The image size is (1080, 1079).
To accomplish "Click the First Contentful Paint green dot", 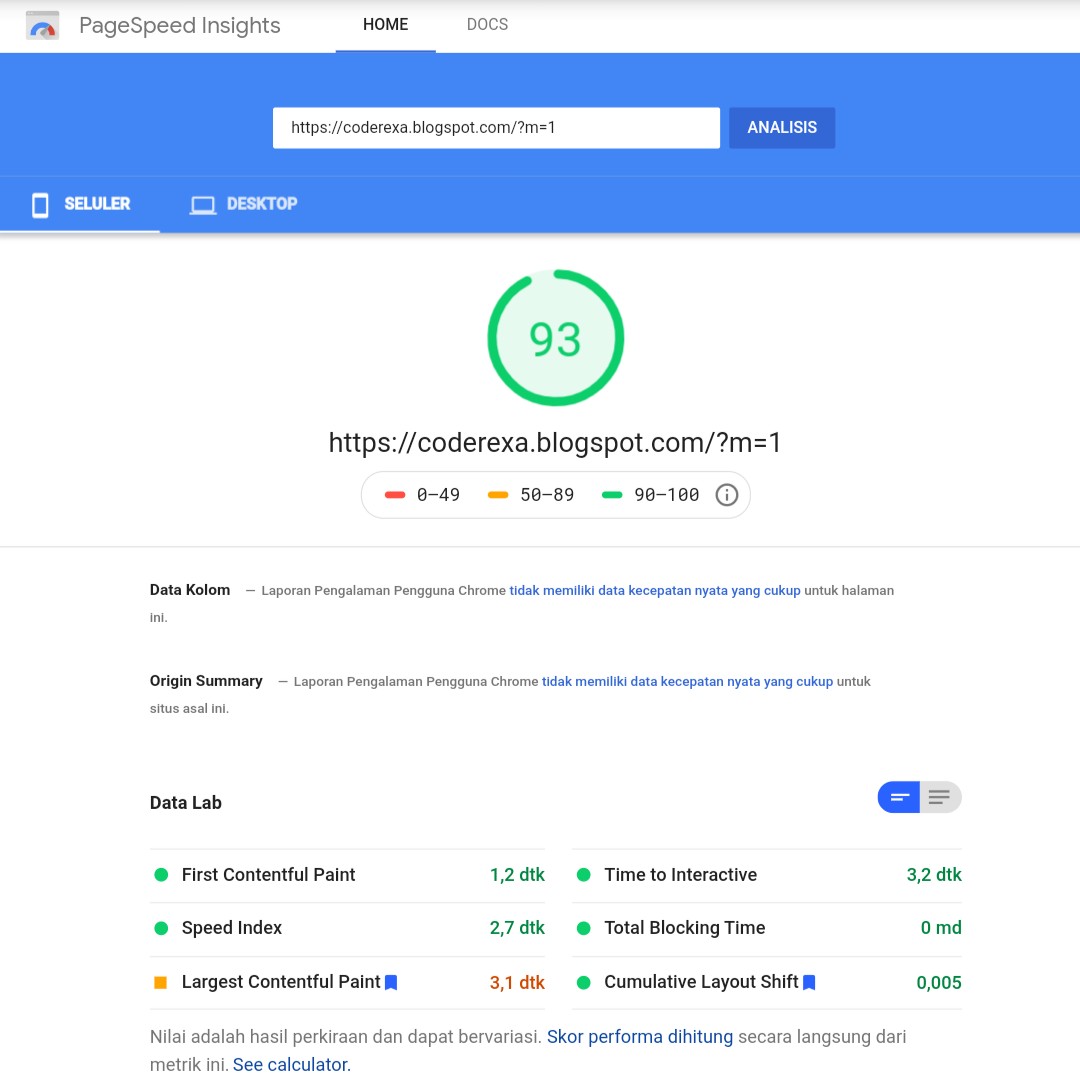I will [x=161, y=875].
